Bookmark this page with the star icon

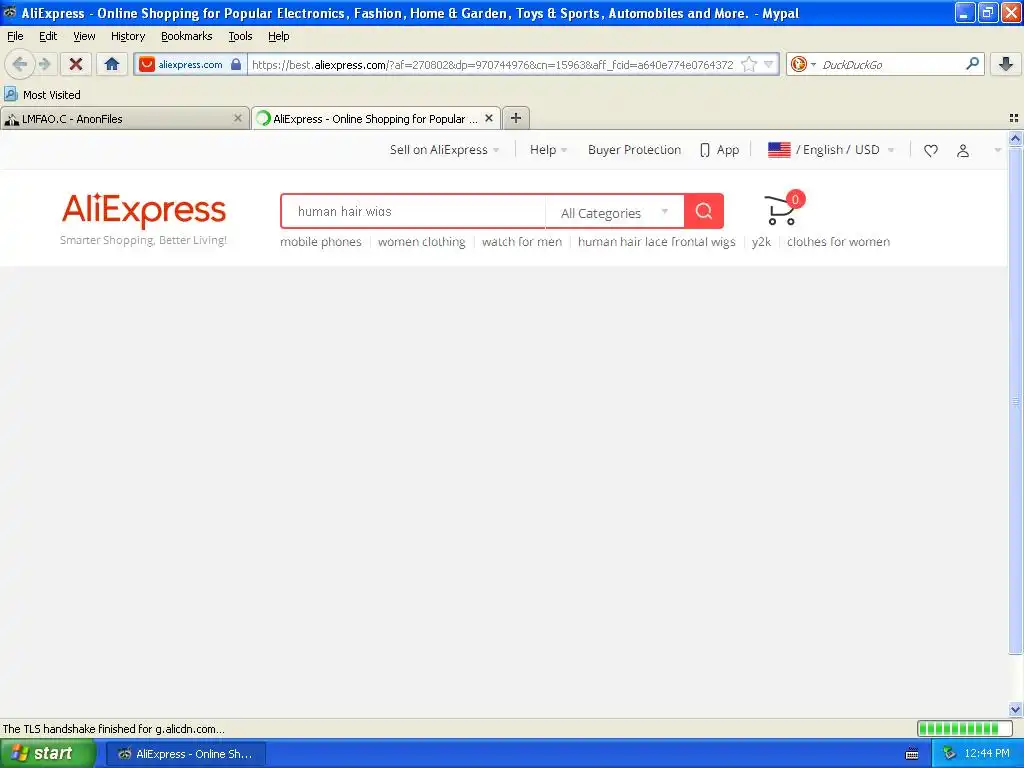click(749, 65)
